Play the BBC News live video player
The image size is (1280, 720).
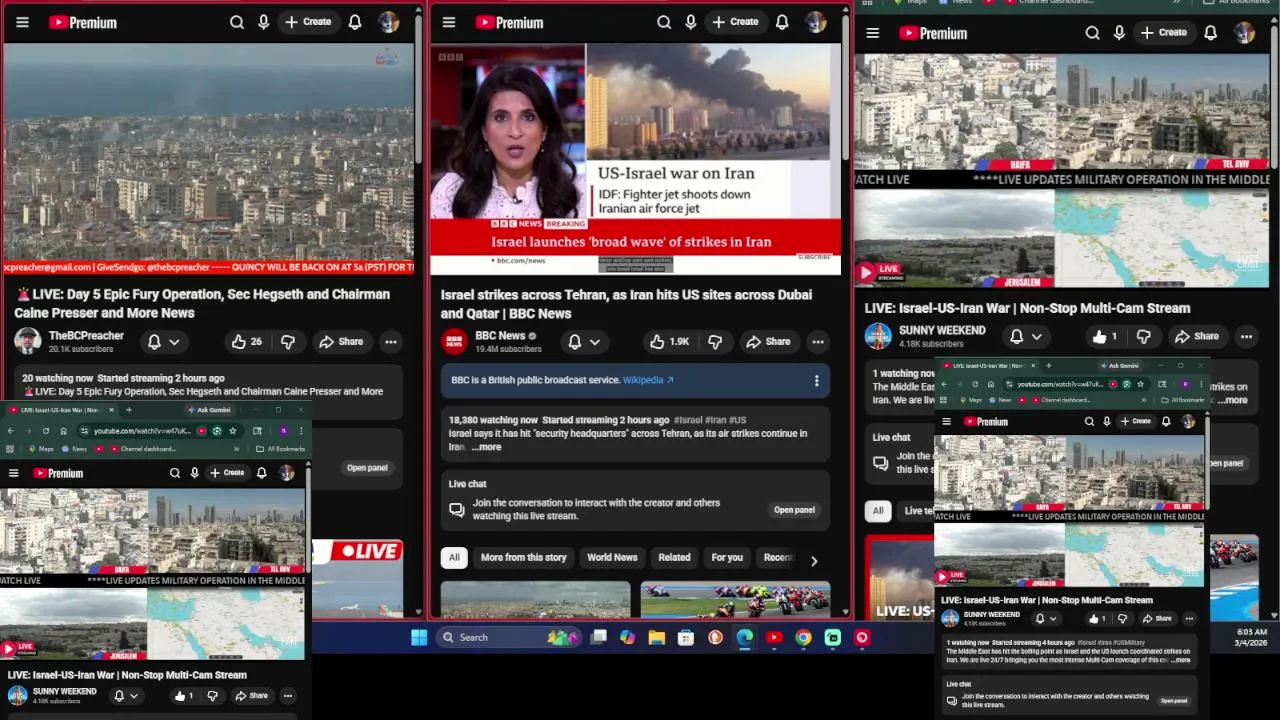(x=636, y=159)
